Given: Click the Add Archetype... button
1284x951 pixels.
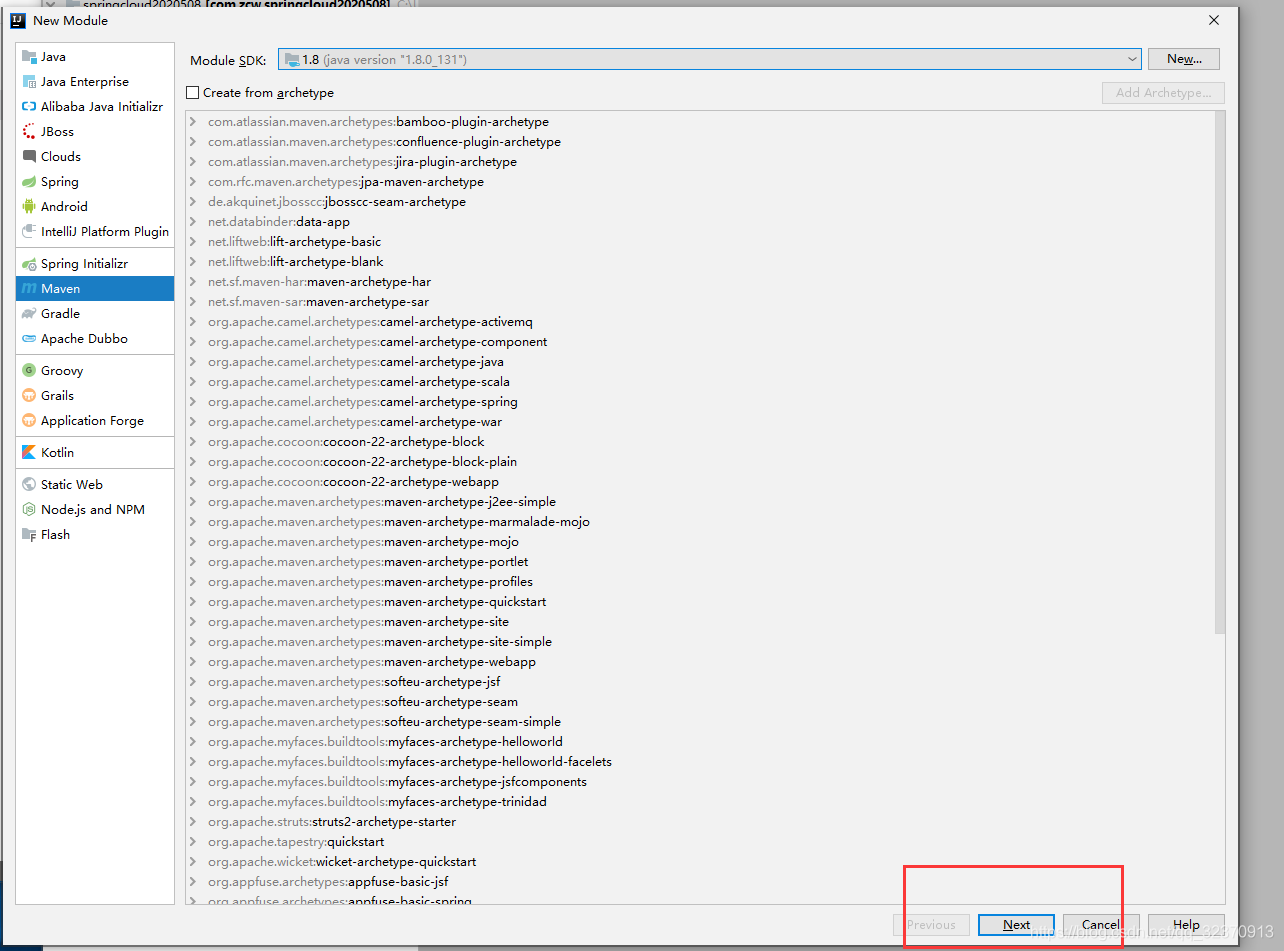Looking at the screenshot, I should pos(1163,93).
